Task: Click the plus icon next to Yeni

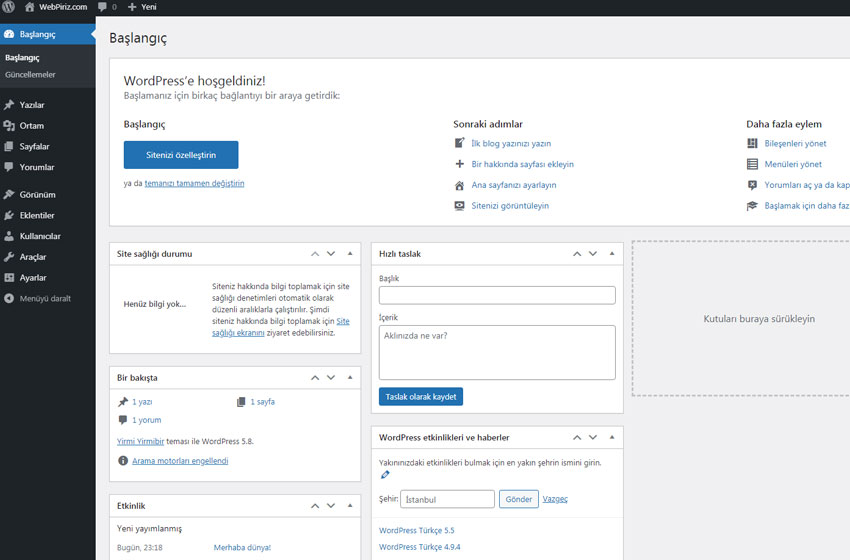Action: [132, 7]
